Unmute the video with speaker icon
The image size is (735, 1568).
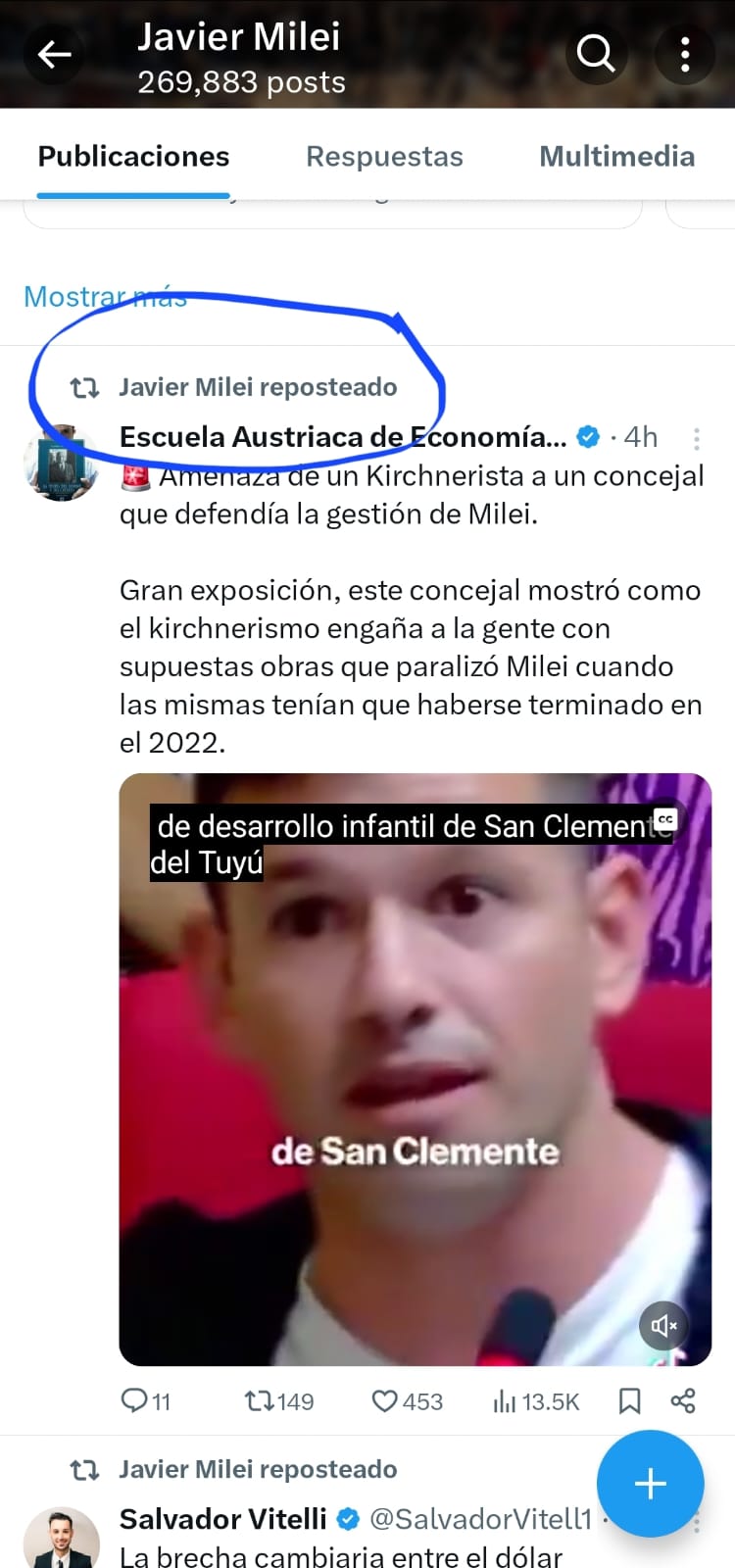[663, 1326]
